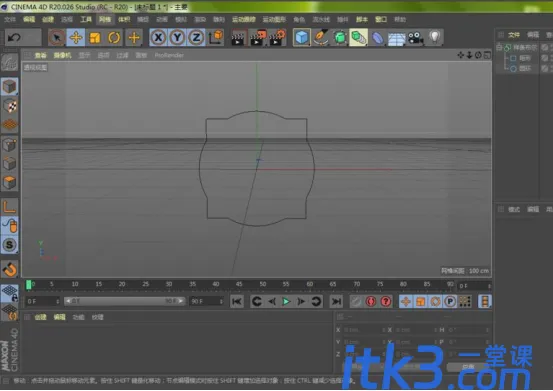
Task: Toggle Enable Axis L-shaped icon
Action: tap(10, 206)
